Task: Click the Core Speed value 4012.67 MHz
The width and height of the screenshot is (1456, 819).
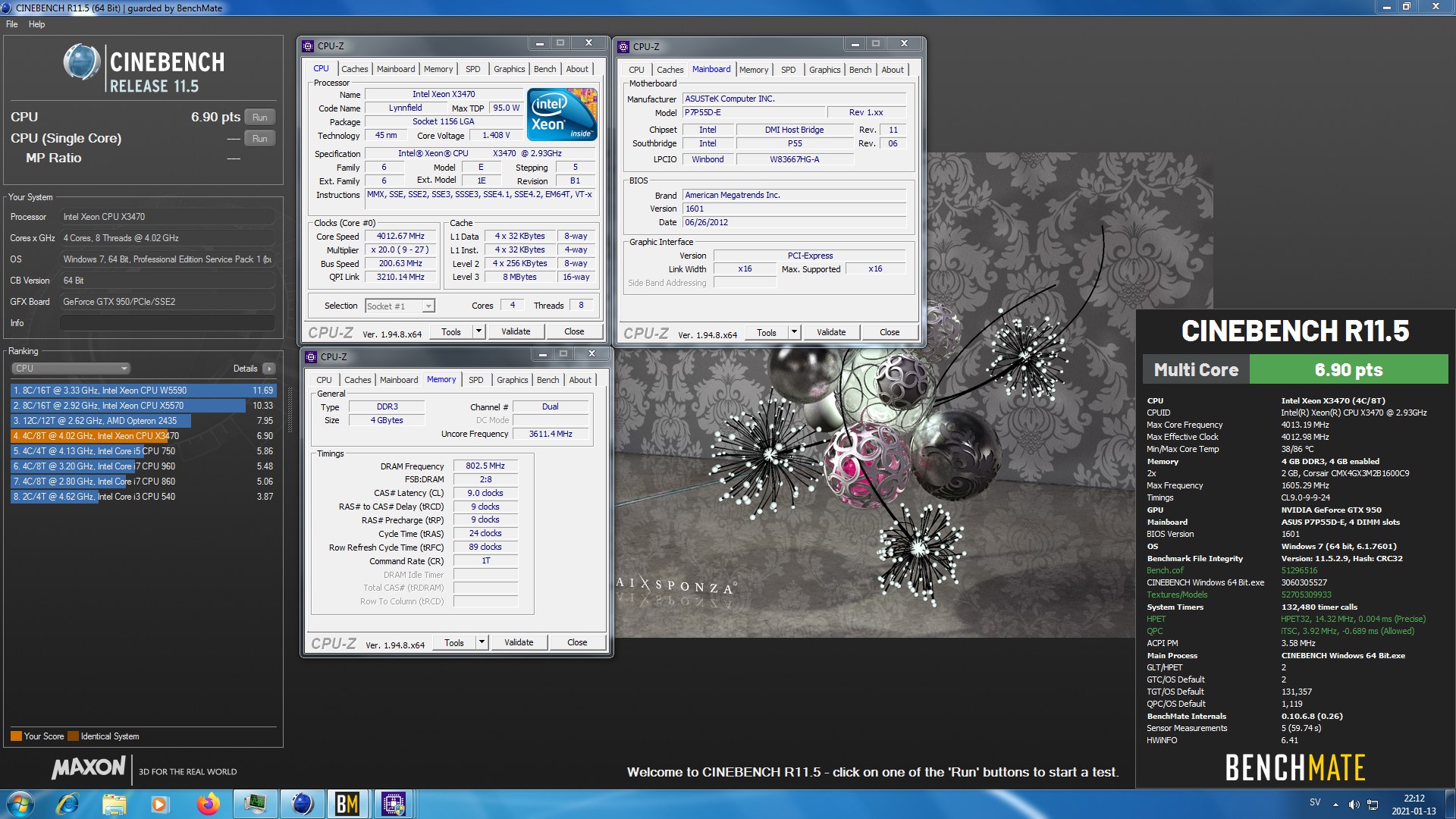Action: click(400, 237)
